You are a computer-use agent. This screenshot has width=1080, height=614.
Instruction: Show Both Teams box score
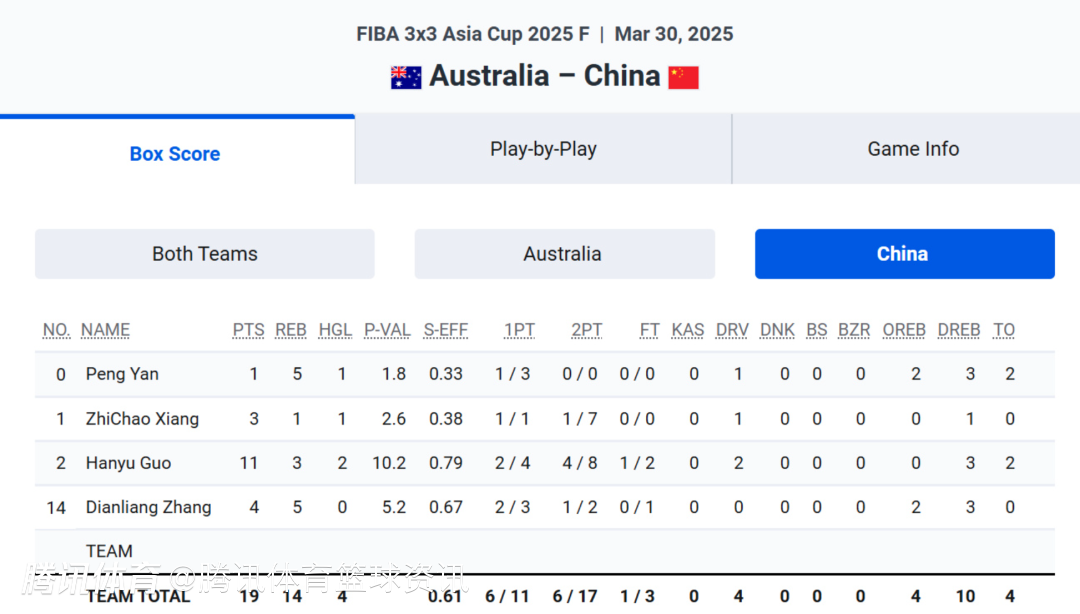tap(205, 254)
